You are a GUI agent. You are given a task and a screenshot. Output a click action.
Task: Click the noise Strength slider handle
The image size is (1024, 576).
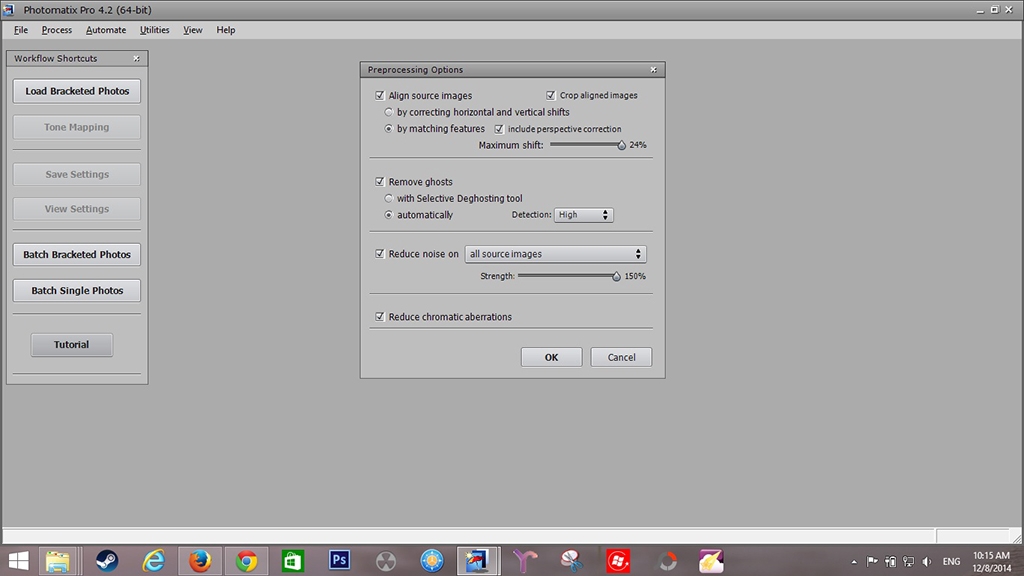(x=616, y=276)
